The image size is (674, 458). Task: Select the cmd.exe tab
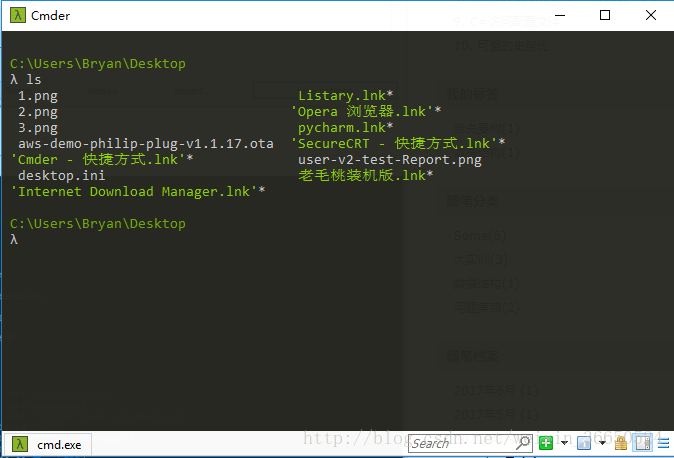[48, 444]
